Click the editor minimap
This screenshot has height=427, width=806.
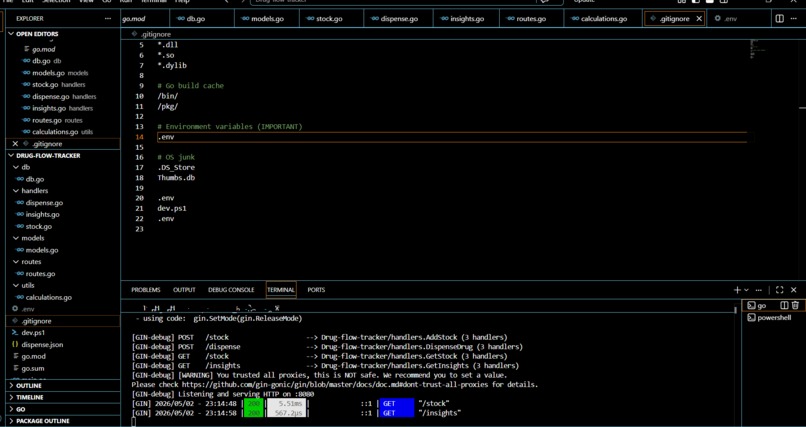759,48
